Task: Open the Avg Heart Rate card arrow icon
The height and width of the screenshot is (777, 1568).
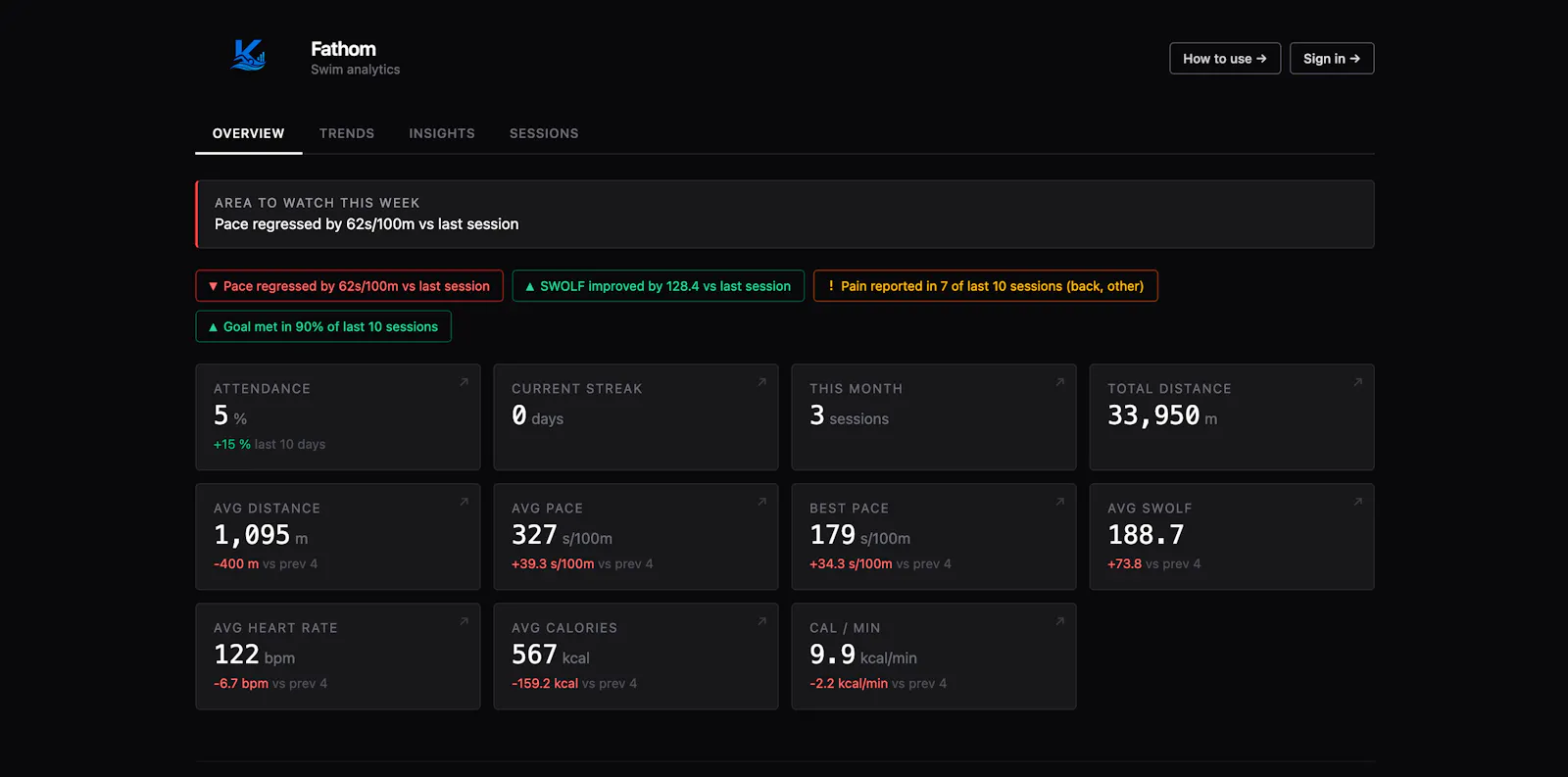Action: (464, 621)
